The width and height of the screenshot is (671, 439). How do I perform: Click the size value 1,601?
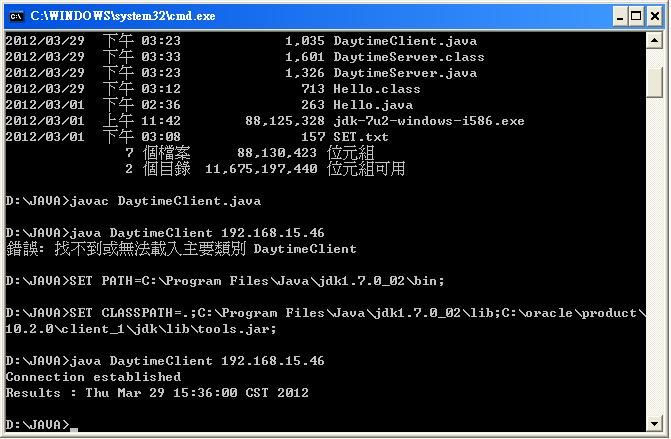click(305, 57)
